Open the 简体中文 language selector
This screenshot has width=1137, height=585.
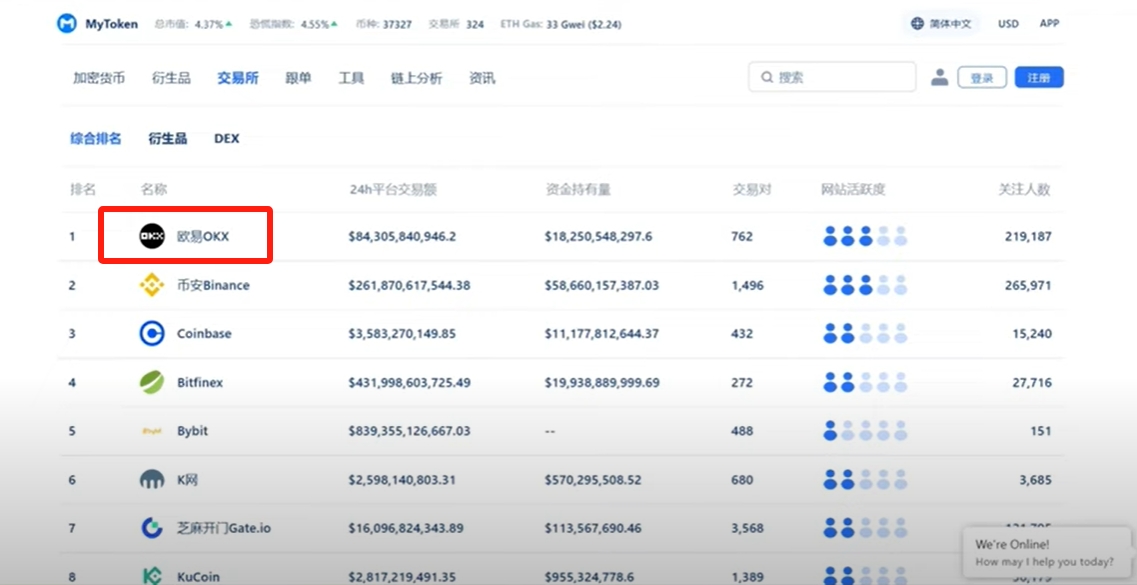tap(942, 24)
